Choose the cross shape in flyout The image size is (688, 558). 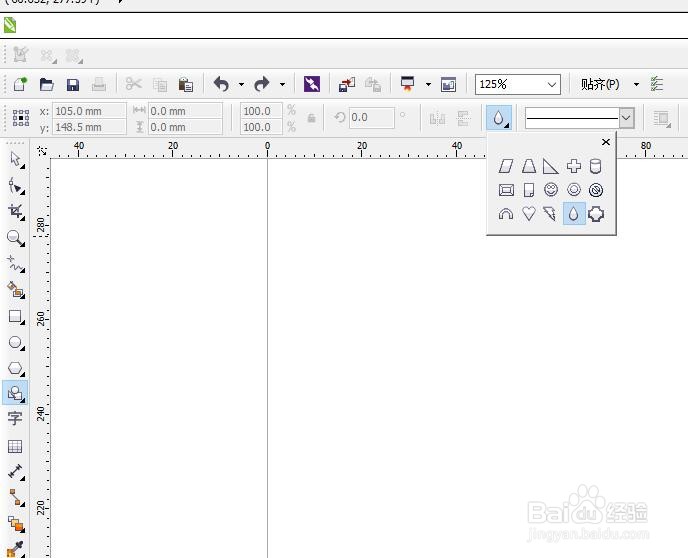coord(573,166)
